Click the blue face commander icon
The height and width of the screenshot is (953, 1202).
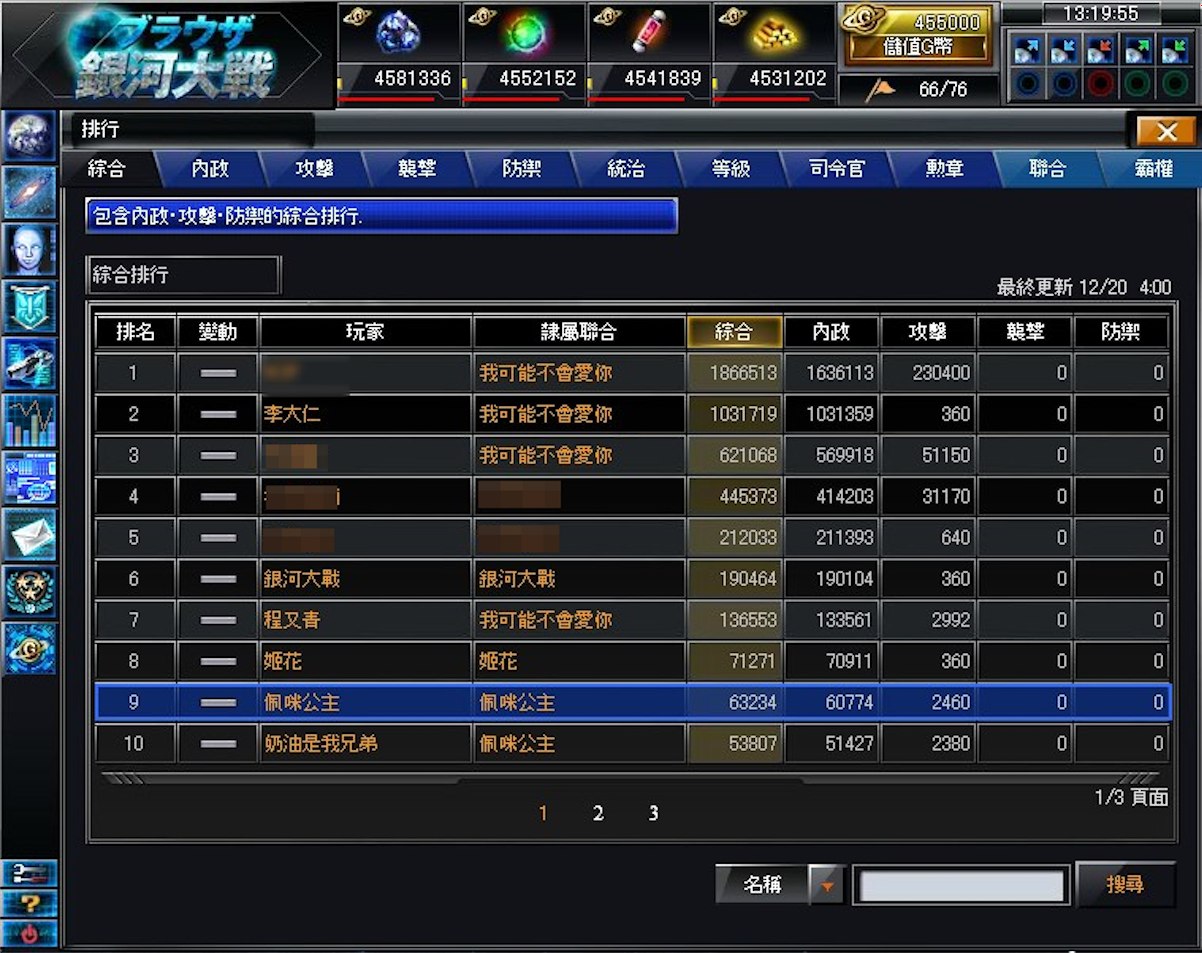[29, 250]
